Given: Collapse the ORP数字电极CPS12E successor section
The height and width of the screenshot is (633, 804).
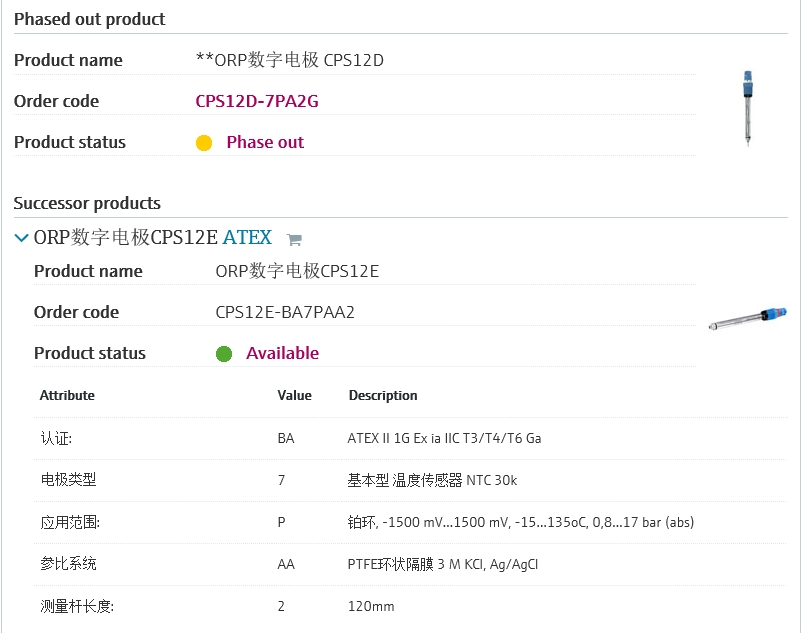Looking at the screenshot, I should pos(21,238).
